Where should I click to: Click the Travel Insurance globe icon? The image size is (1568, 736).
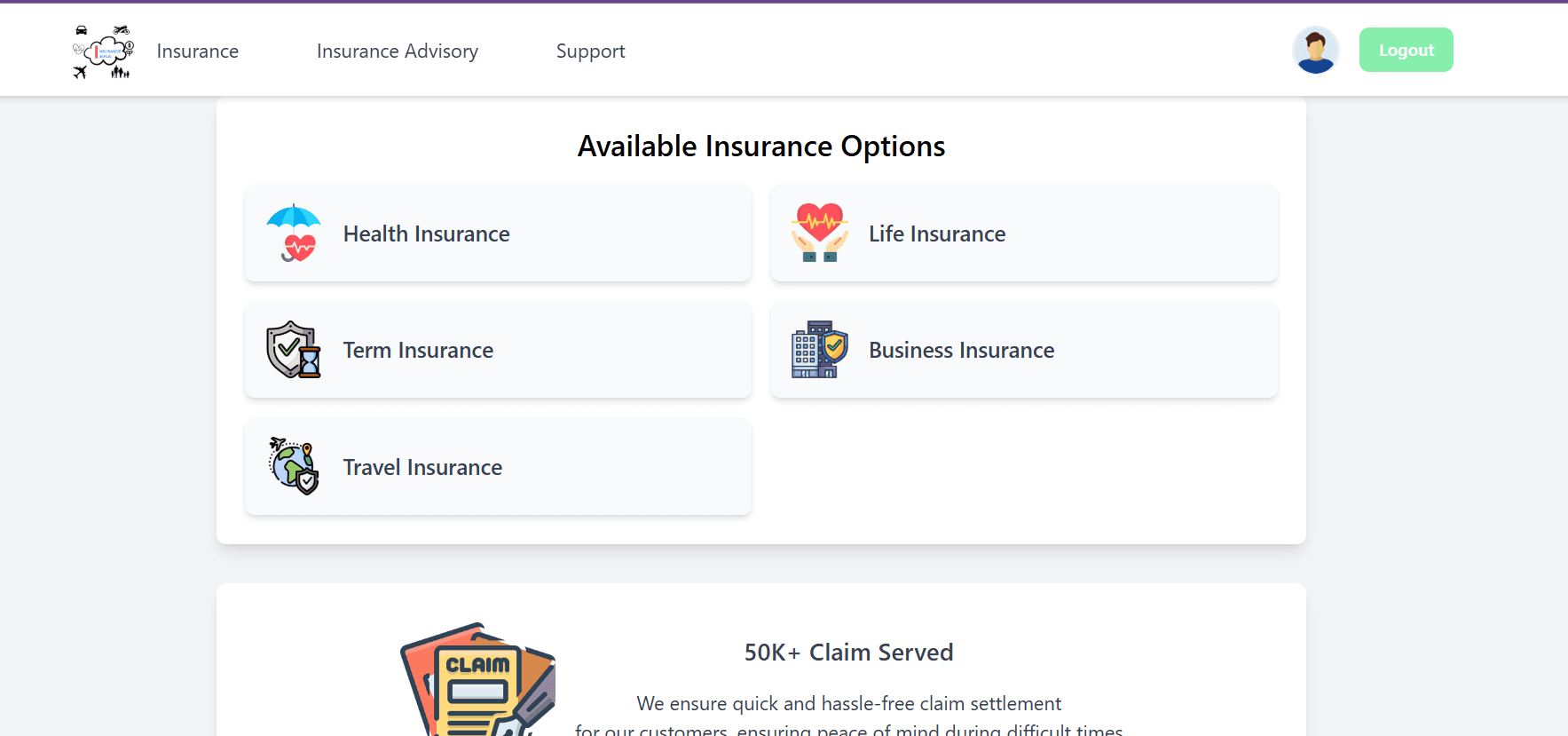(x=294, y=466)
